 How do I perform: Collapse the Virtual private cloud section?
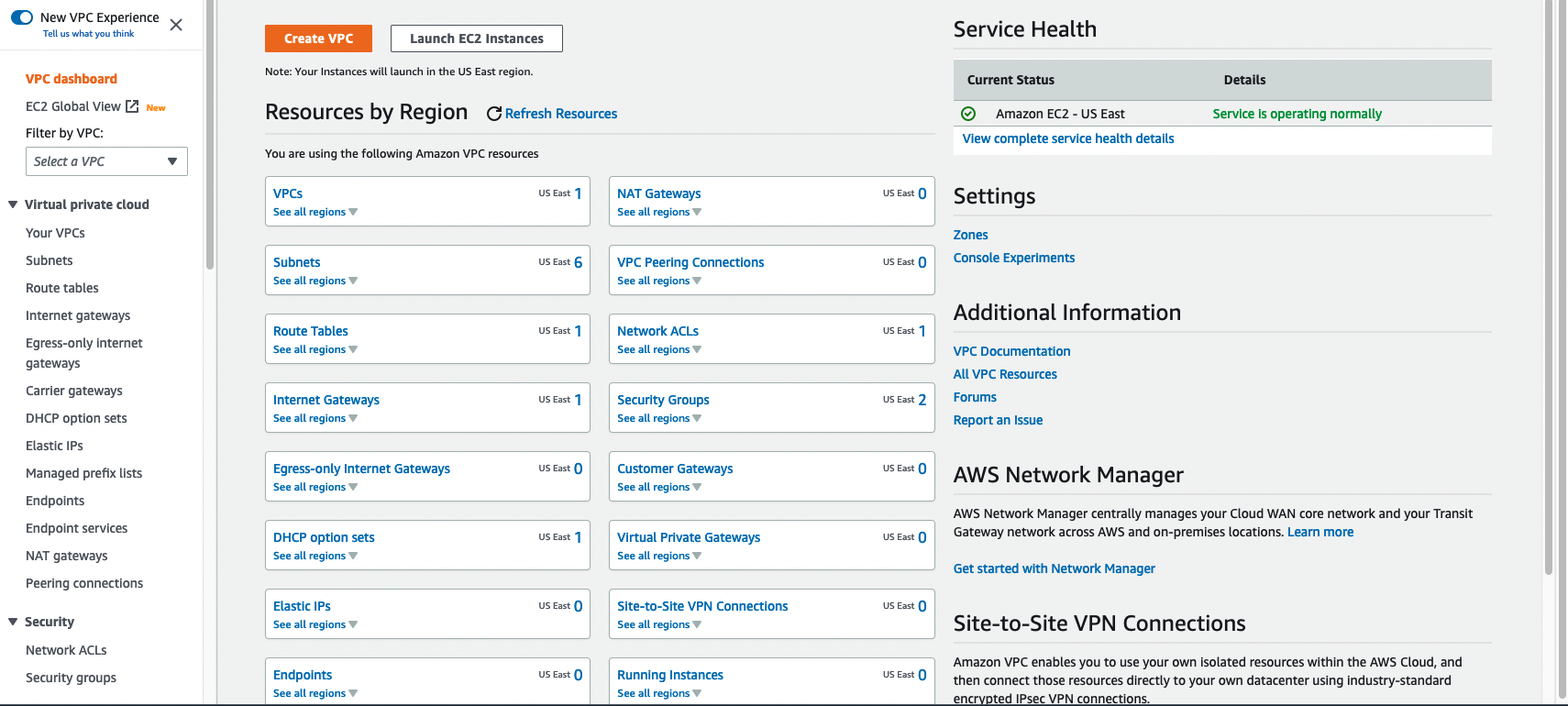pos(13,204)
